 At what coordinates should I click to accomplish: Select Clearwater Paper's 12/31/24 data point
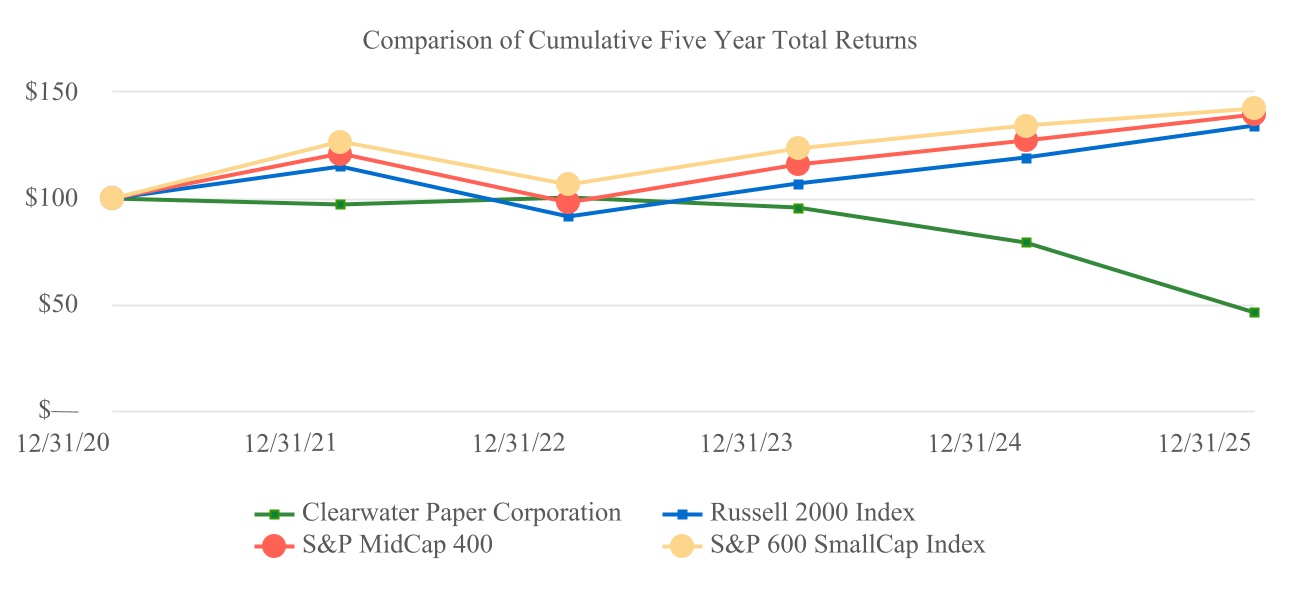click(x=1026, y=242)
